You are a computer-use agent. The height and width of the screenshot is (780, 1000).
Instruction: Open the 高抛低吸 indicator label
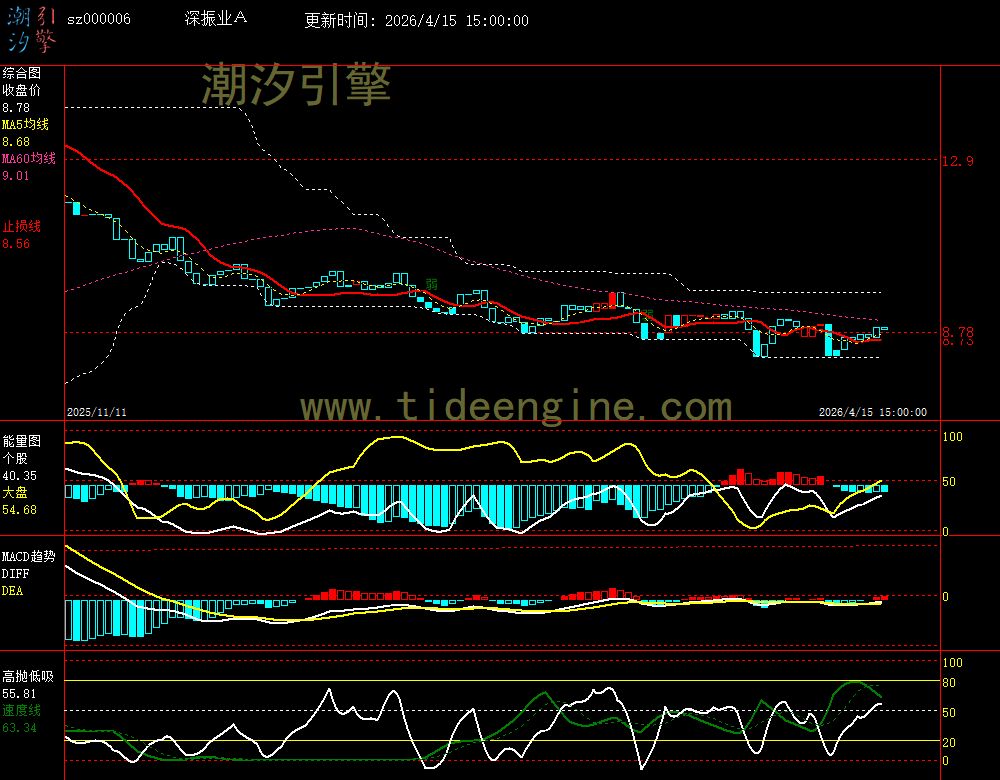28,676
